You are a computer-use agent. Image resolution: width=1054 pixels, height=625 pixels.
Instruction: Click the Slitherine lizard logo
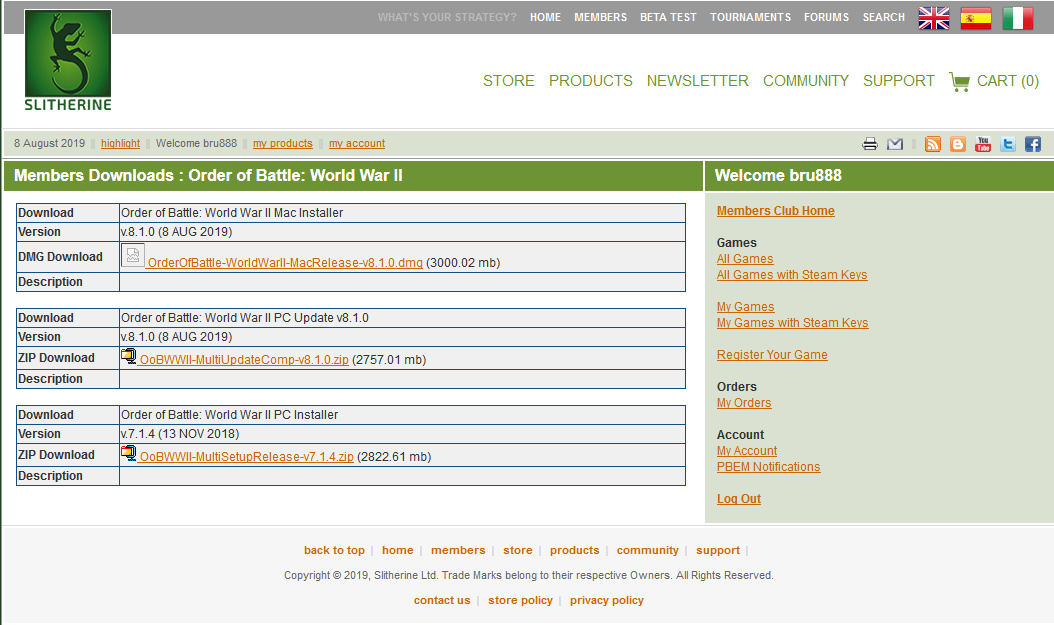click(68, 60)
